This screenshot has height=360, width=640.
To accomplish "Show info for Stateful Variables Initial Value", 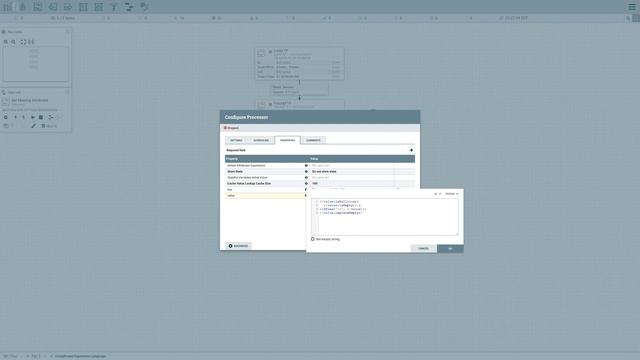I will click(x=306, y=178).
